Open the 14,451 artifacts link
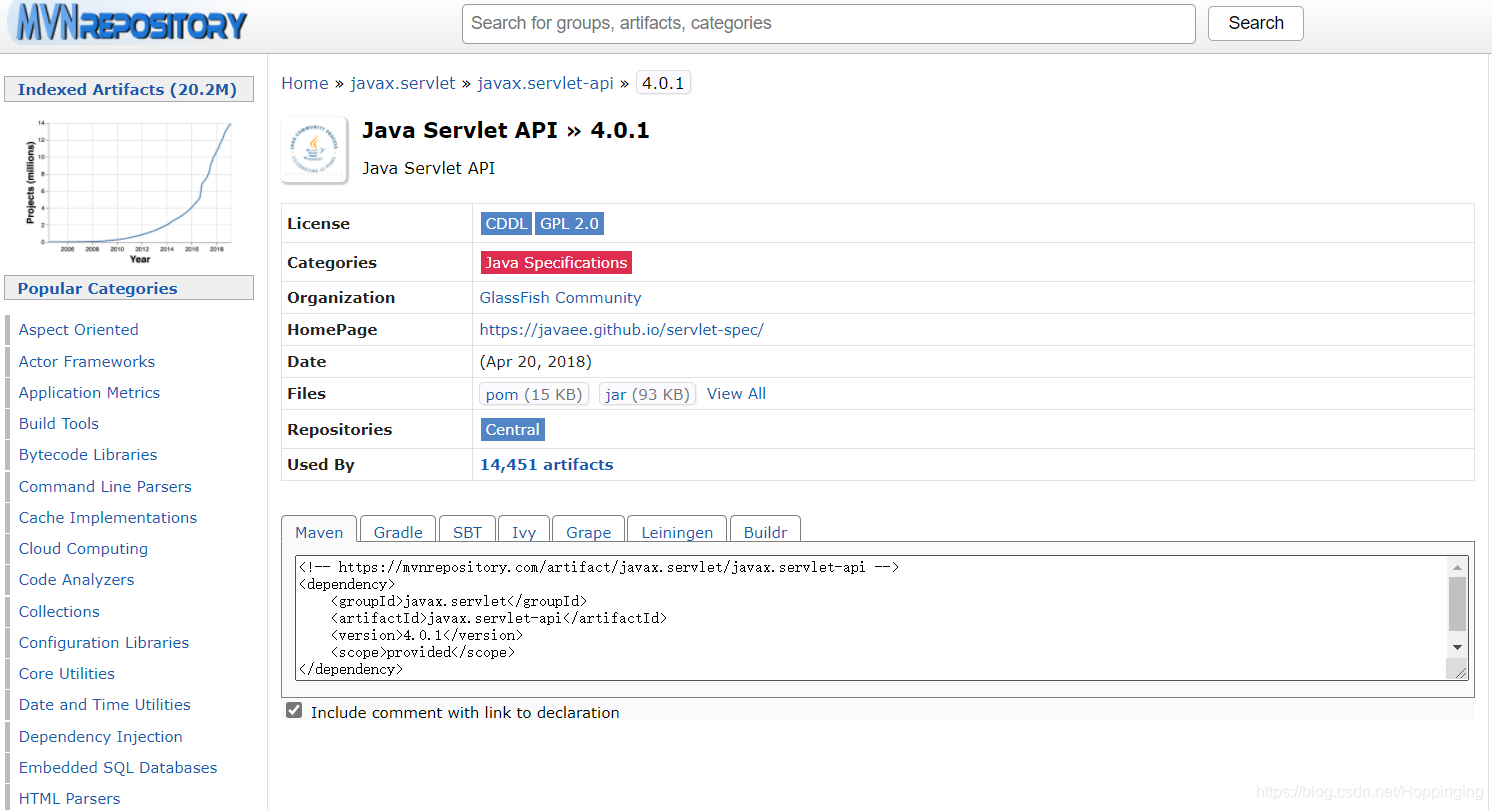The width and height of the screenshot is (1492, 810). pyautogui.click(x=546, y=465)
